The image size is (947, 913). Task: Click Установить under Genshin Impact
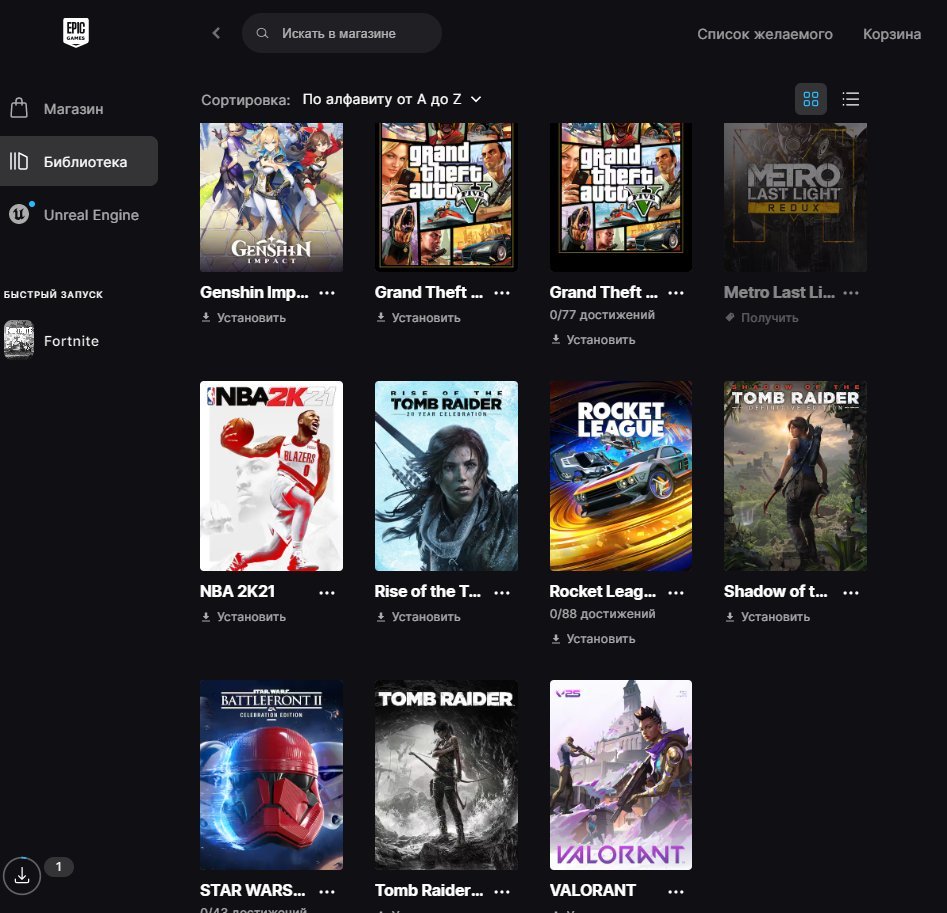pyautogui.click(x=251, y=317)
